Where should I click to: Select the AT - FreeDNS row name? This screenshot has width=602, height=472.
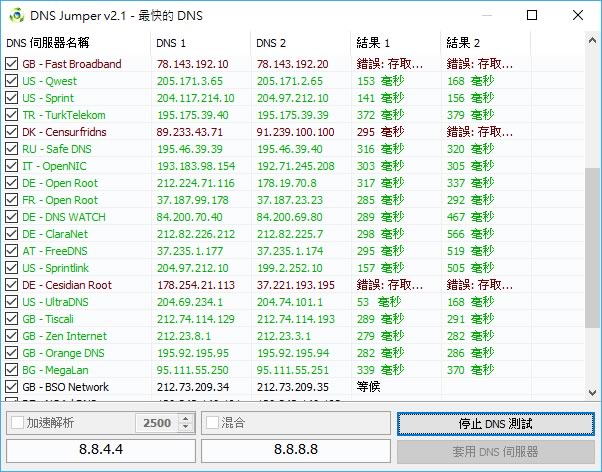55,251
